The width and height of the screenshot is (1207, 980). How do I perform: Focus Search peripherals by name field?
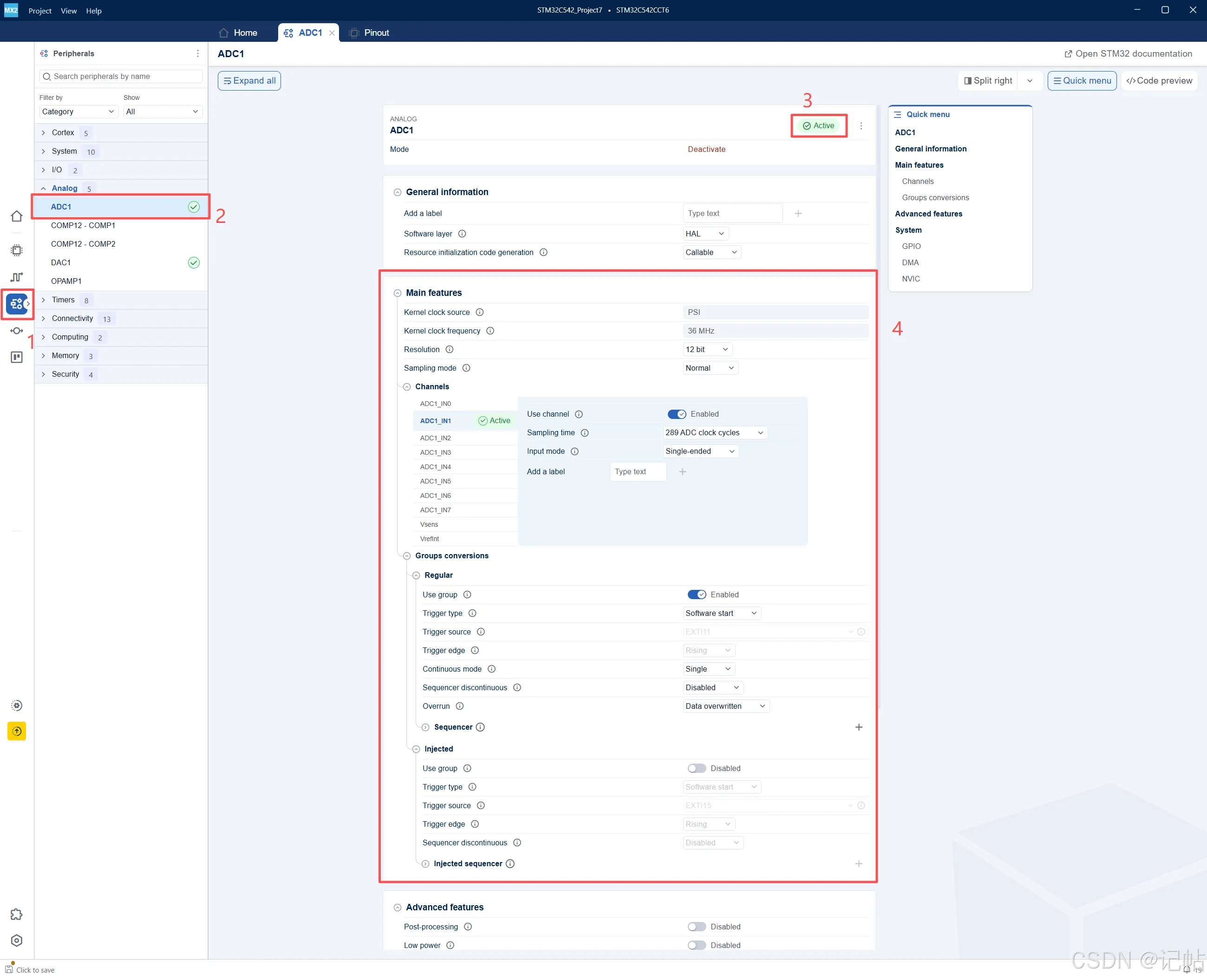(121, 76)
